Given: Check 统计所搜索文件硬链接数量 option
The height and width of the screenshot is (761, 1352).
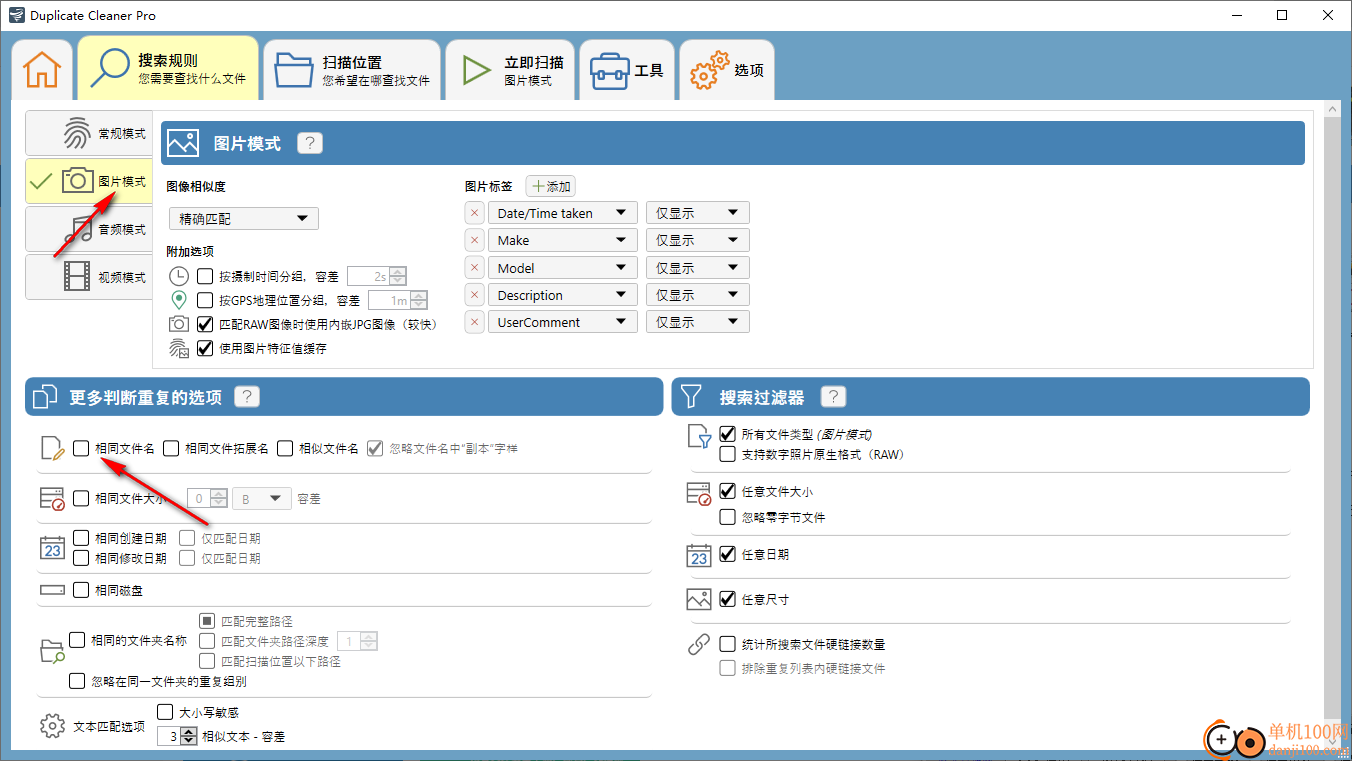Looking at the screenshot, I should (728, 644).
